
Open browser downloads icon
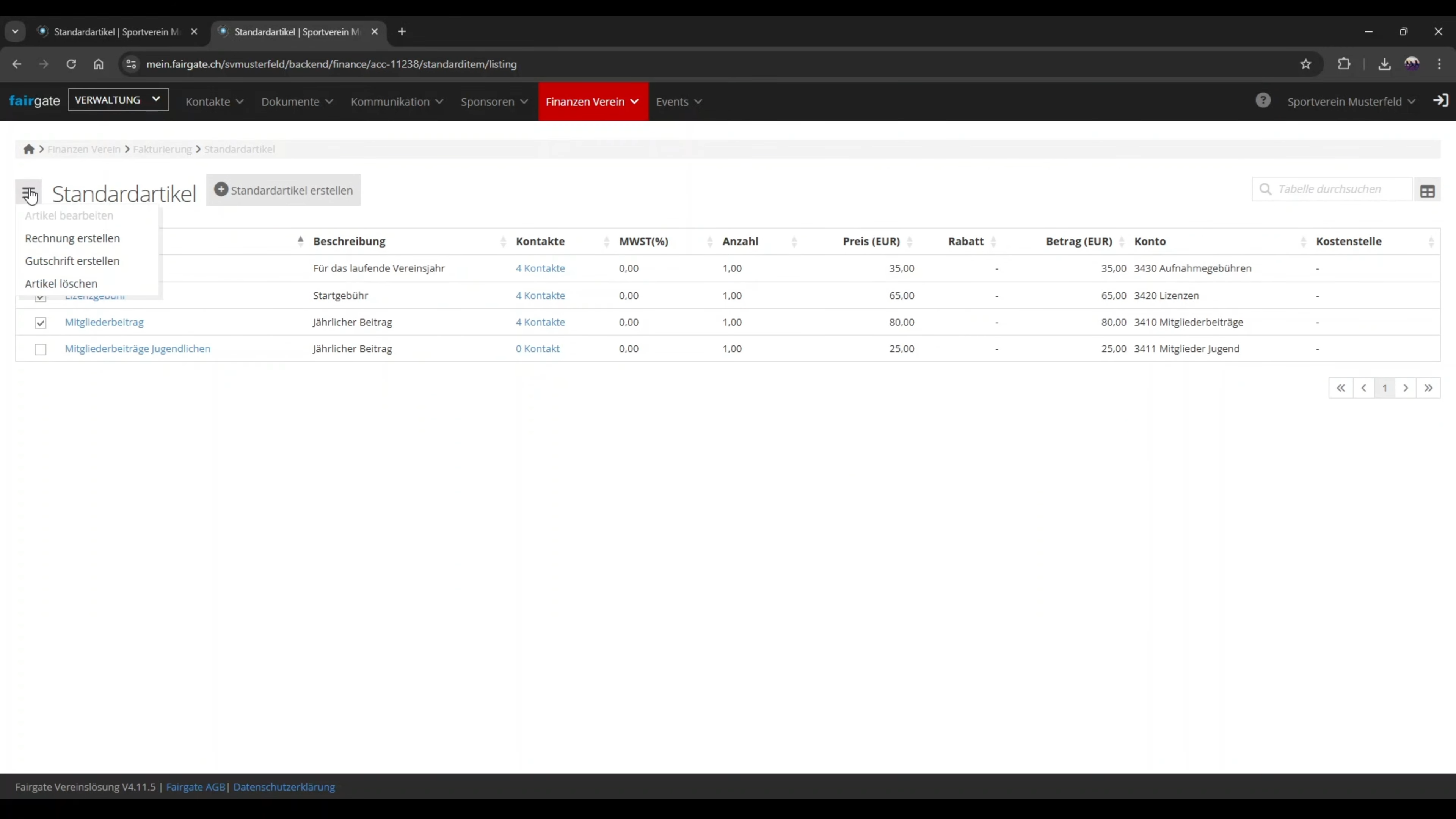(1384, 64)
